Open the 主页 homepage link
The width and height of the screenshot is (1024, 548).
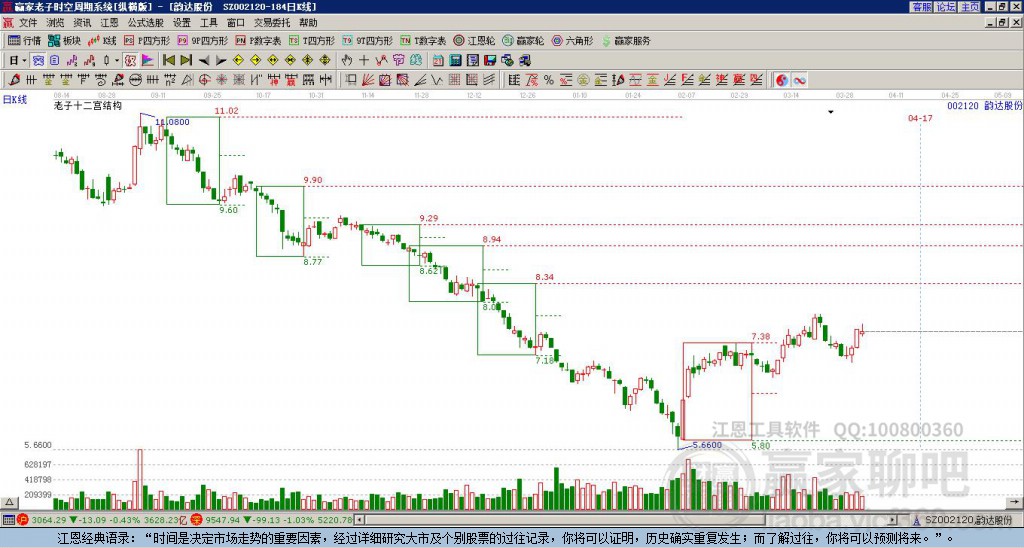click(x=970, y=7)
